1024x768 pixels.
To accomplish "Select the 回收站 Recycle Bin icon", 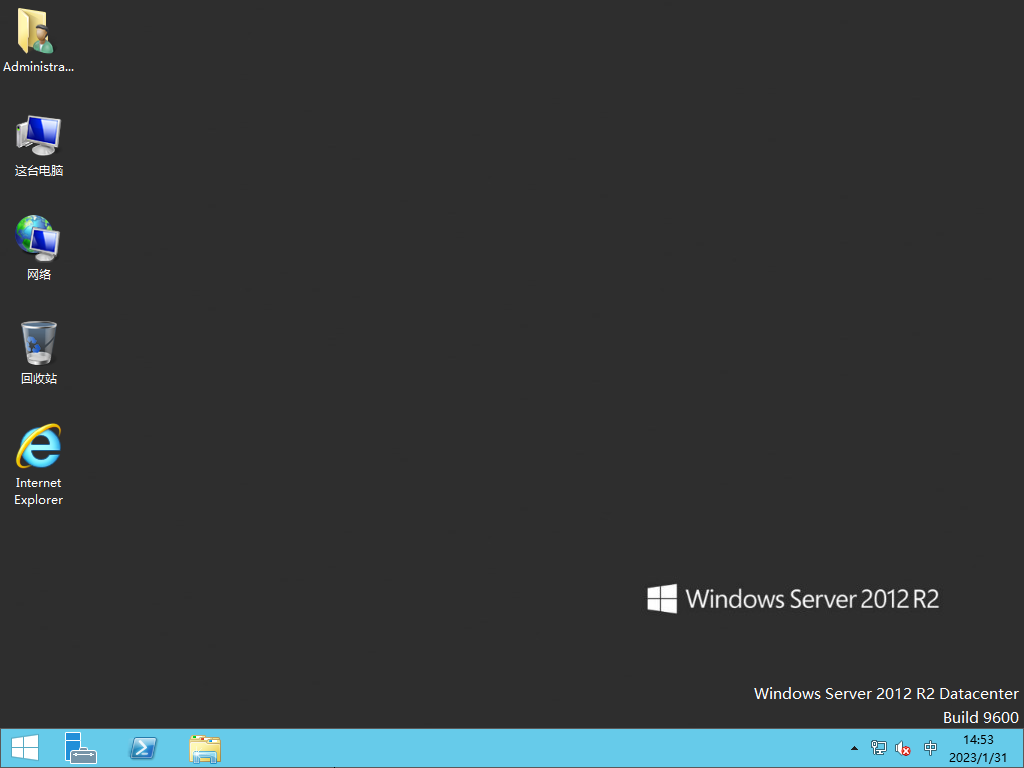I will point(38,343).
